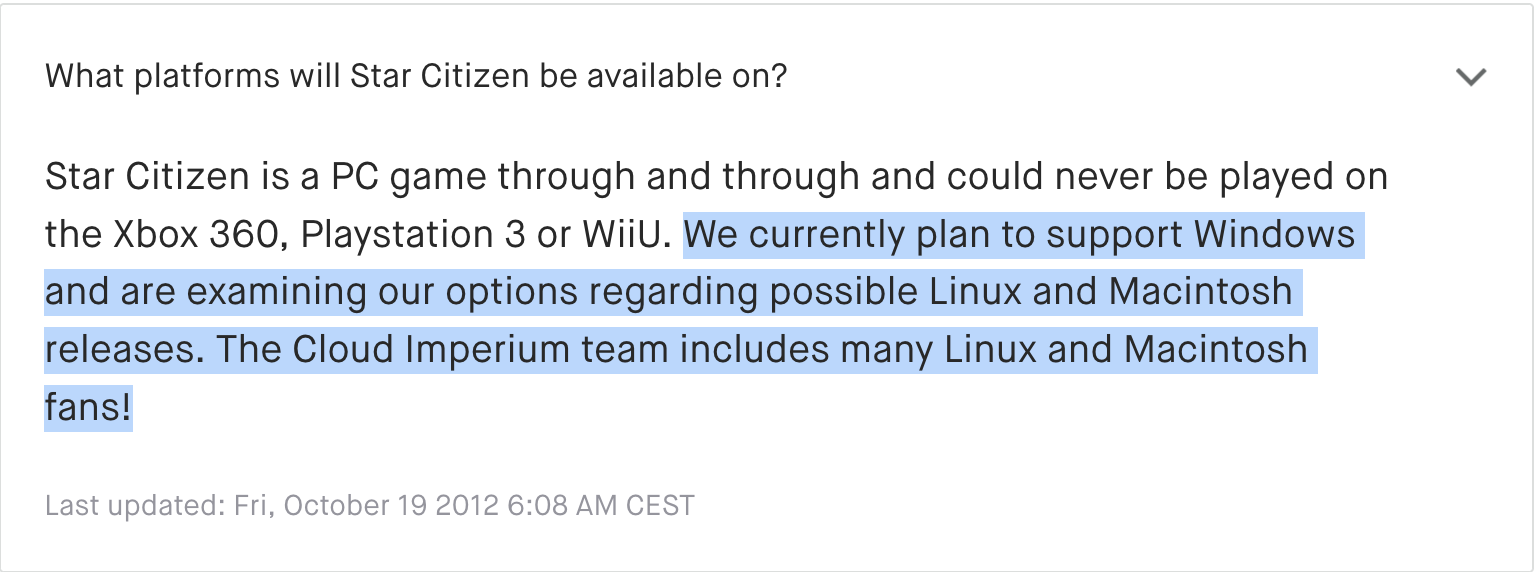Click the highlighted word 'releases.'
The width and height of the screenshot is (1536, 572).
point(126,351)
